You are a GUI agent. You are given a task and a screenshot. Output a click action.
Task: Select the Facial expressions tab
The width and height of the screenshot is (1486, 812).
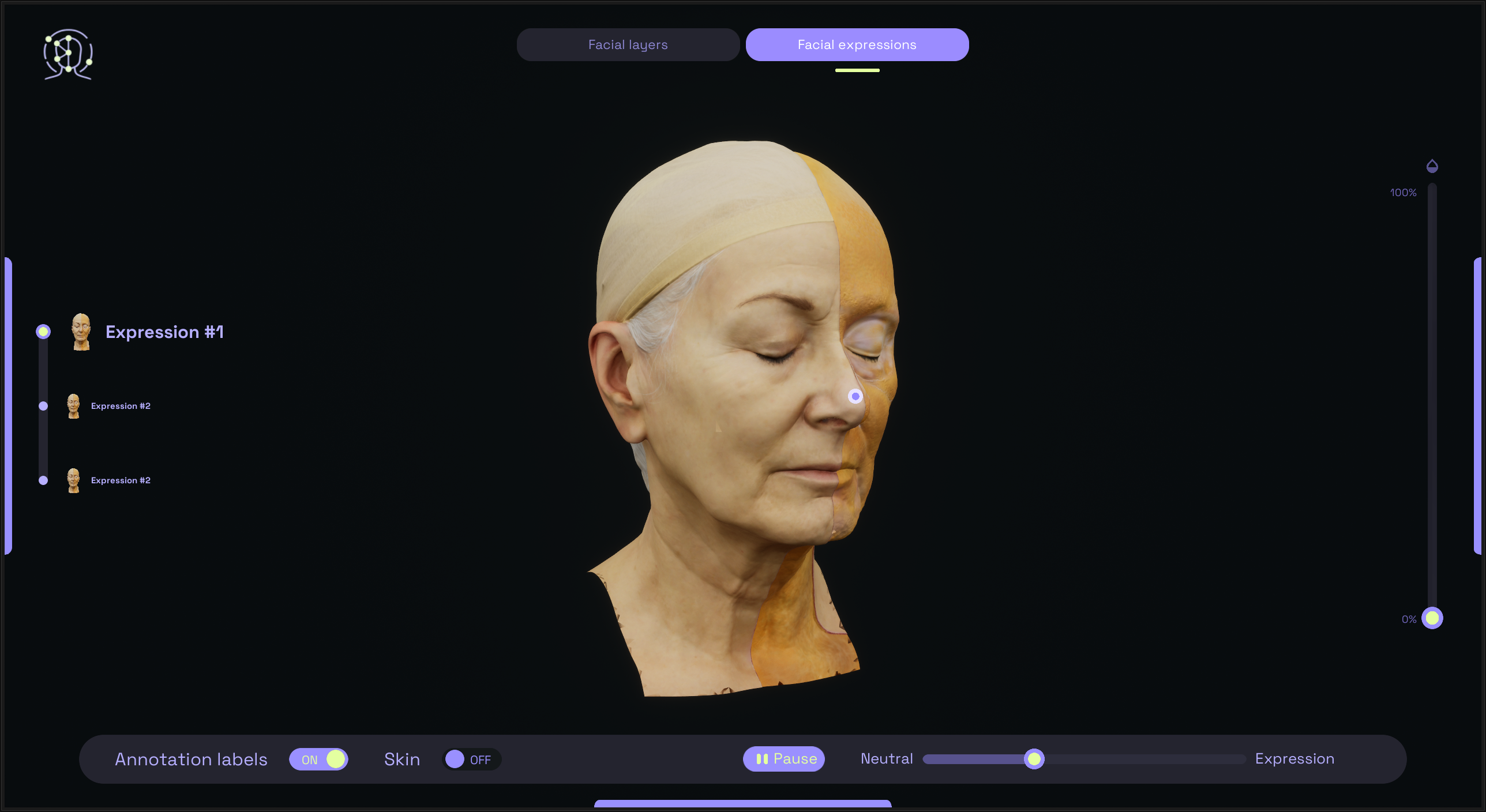click(857, 44)
